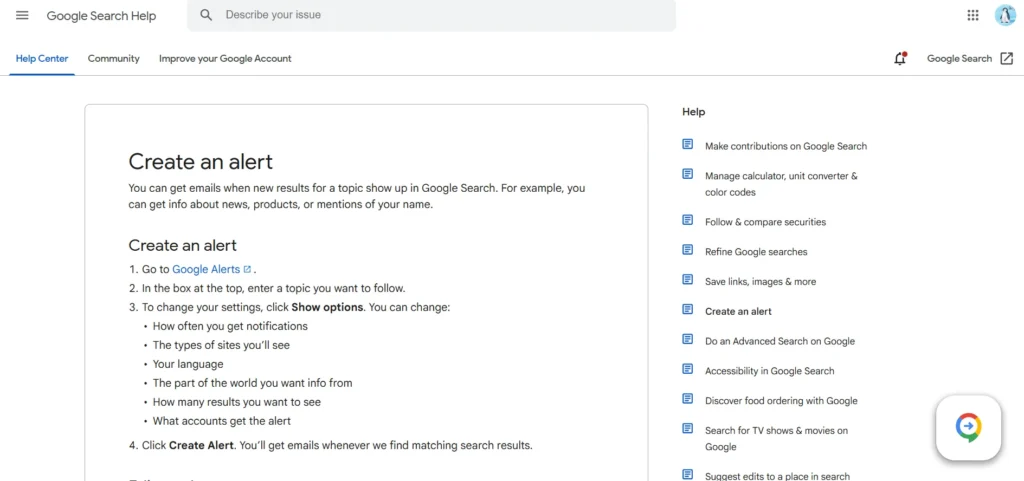Viewport: 1024px width, 481px height.
Task: Open Follow & compare securities article
Action: click(x=765, y=222)
